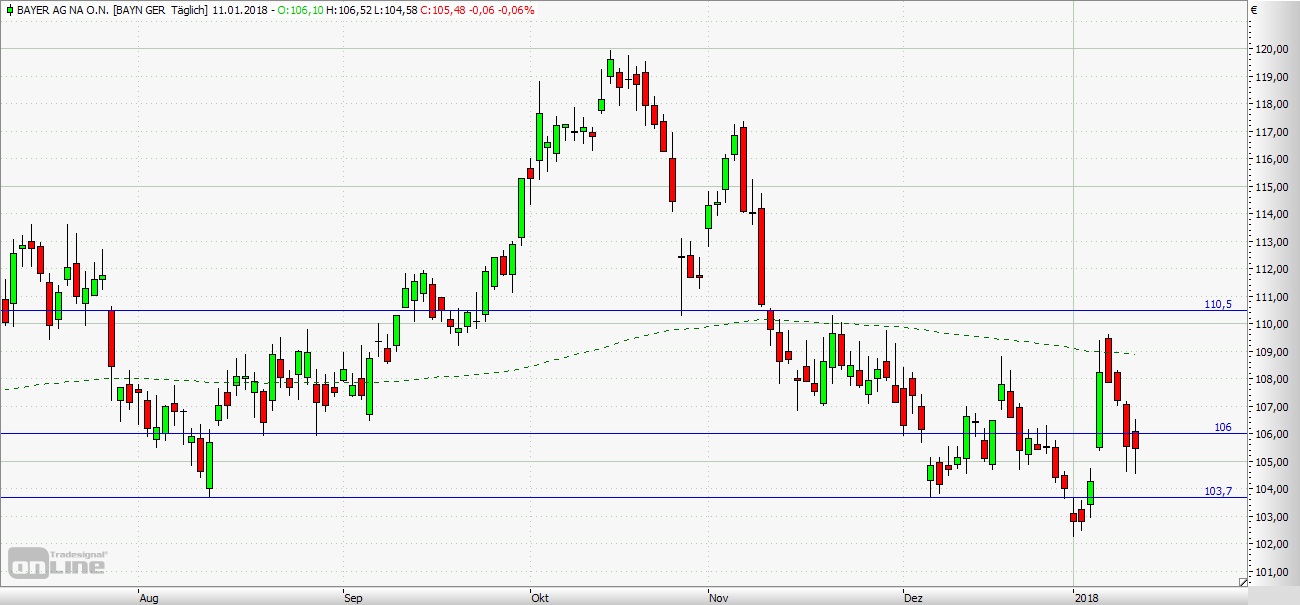Click the Dez label on time axis
Viewport: 1300px width, 605px height.
pos(913,597)
